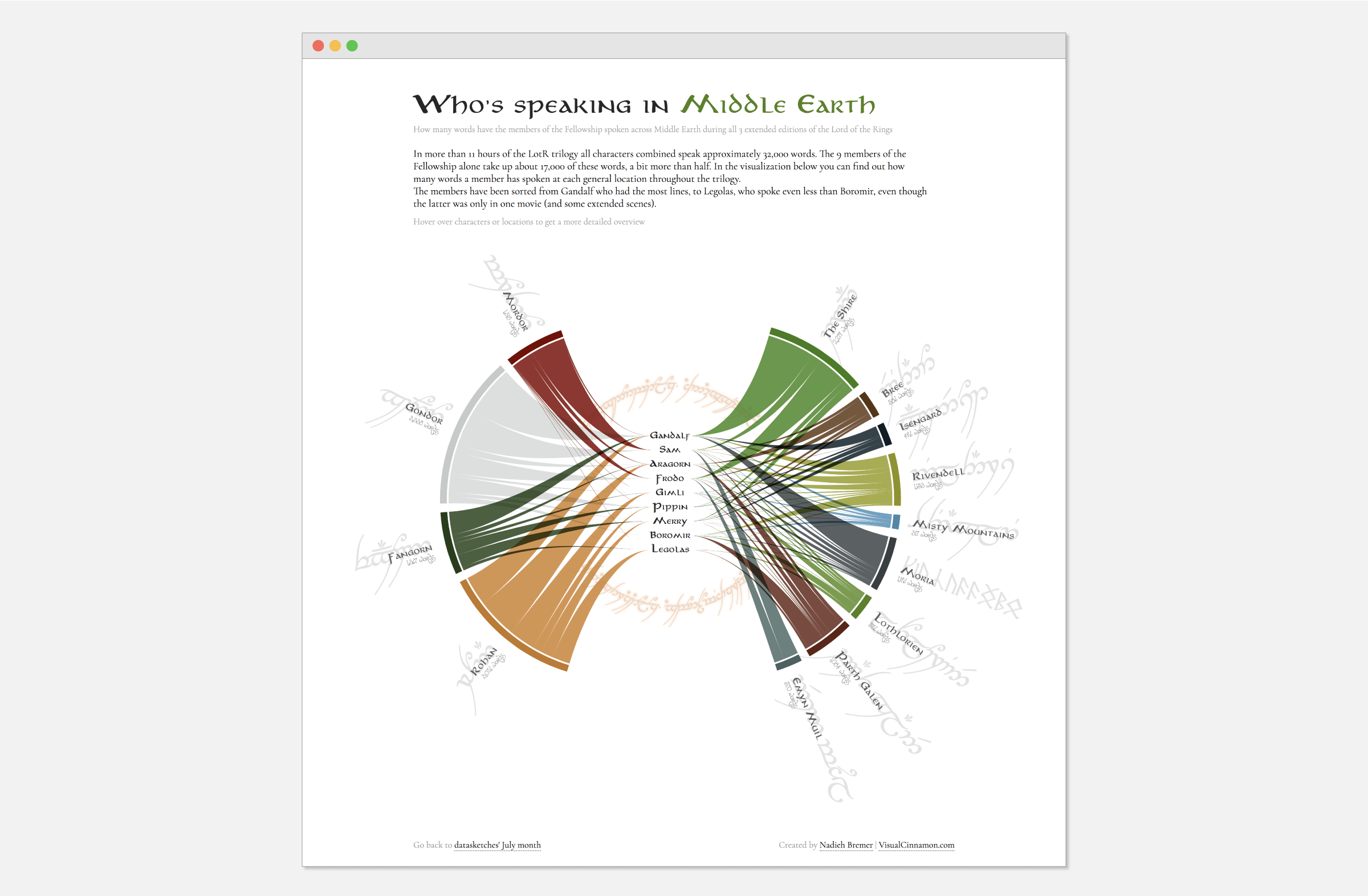
Task: Click the Emyn Muil location label
Action: click(807, 707)
